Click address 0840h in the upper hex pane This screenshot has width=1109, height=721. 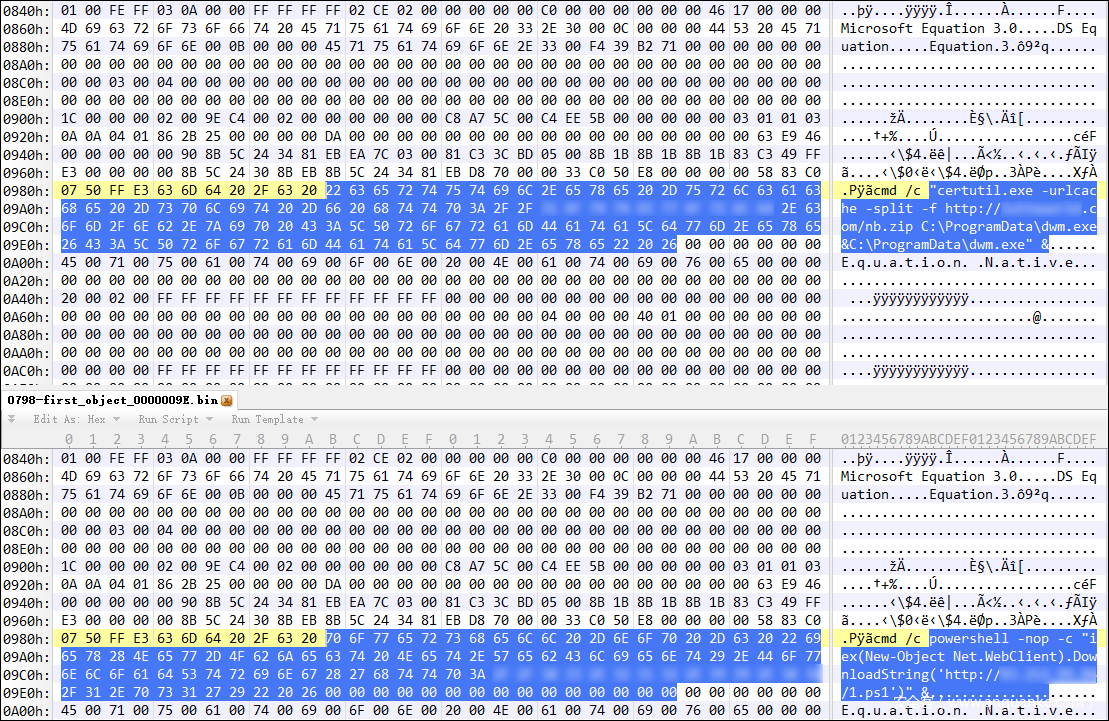click(x=26, y=11)
